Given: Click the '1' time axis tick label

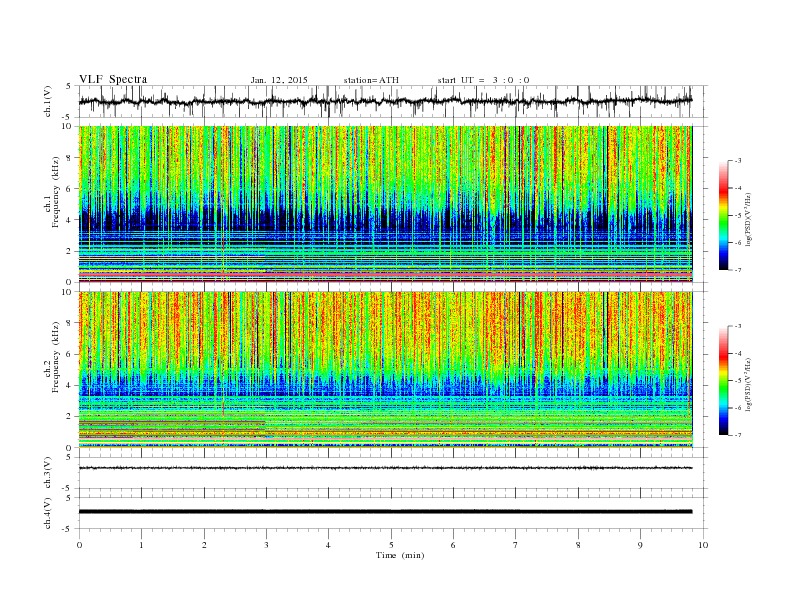Looking at the screenshot, I should point(141,545).
